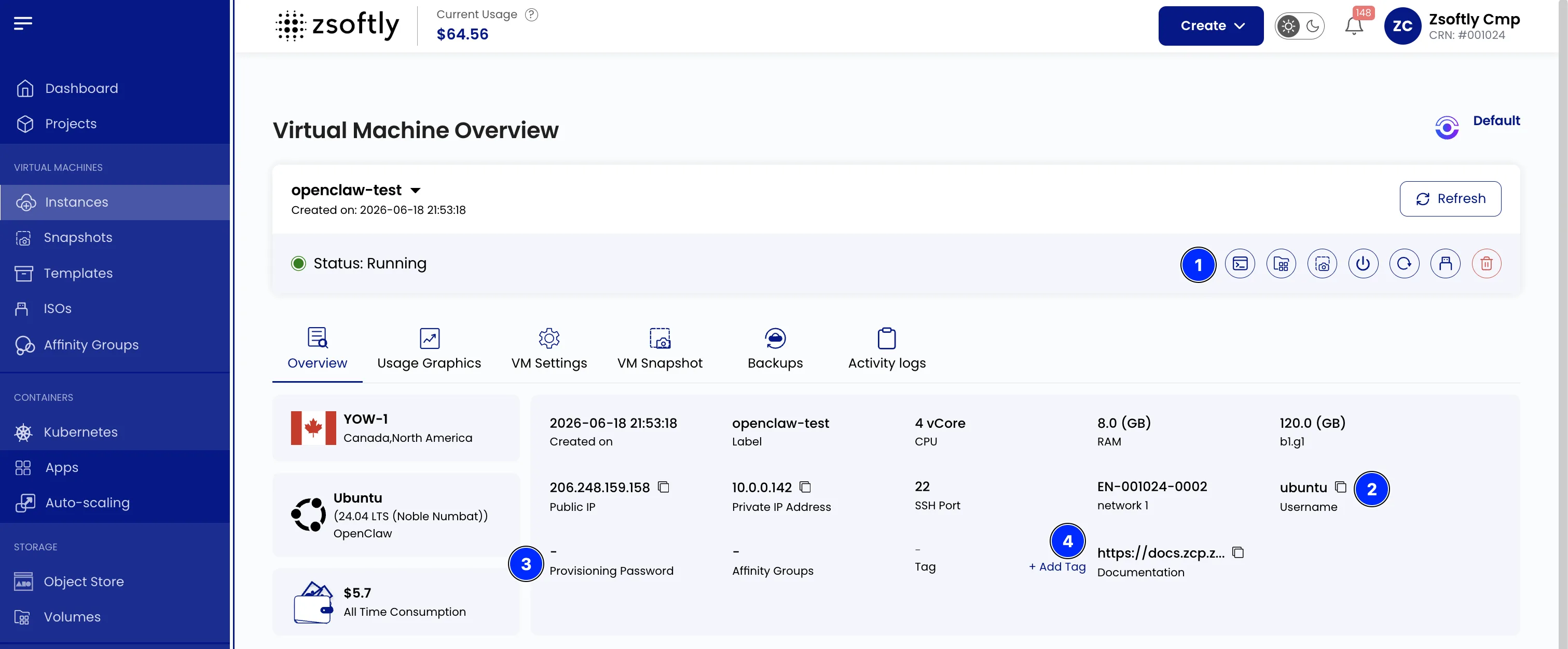Click the take snapshot camera icon
Viewport: 1568px width, 649px height.
[1322, 264]
